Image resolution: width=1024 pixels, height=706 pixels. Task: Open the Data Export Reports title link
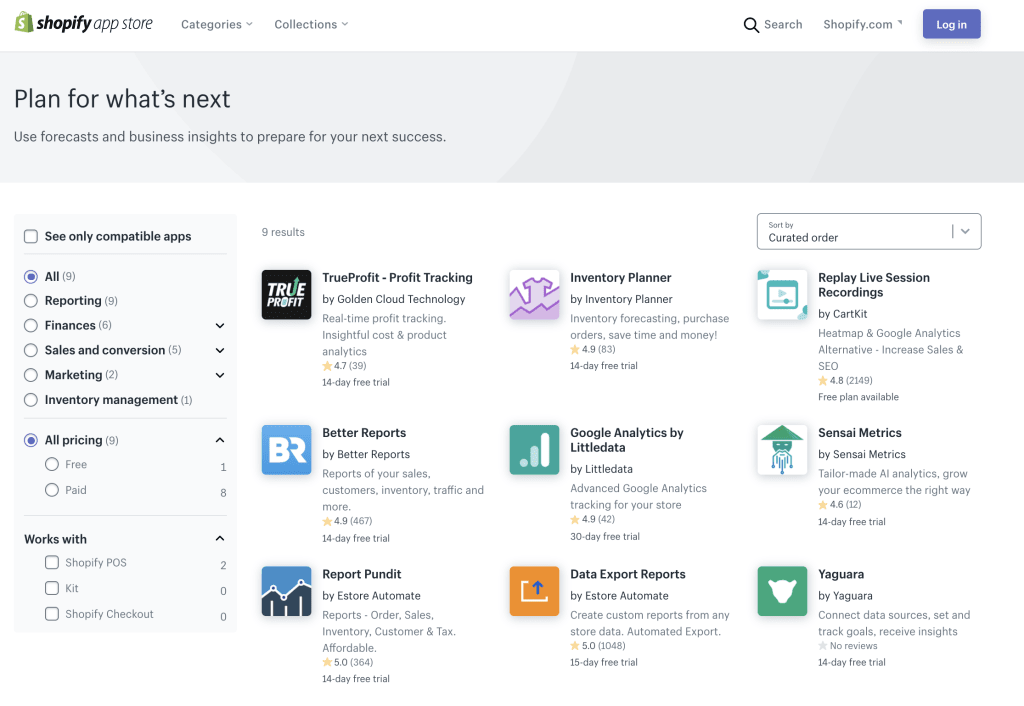pyautogui.click(x=628, y=574)
